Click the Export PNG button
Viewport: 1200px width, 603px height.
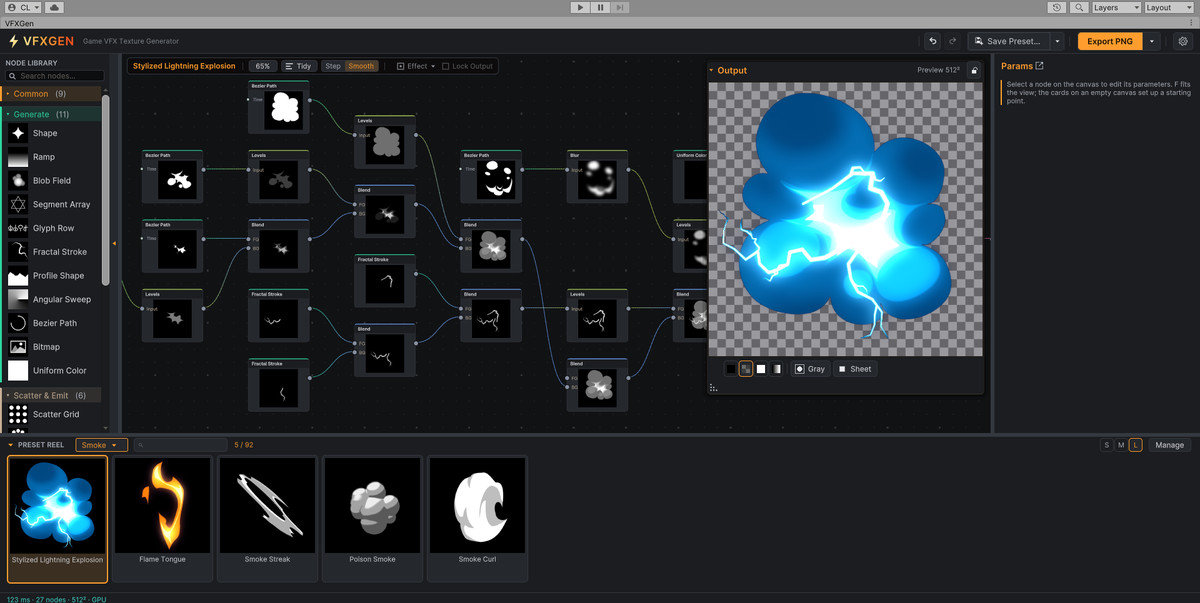(x=1110, y=41)
